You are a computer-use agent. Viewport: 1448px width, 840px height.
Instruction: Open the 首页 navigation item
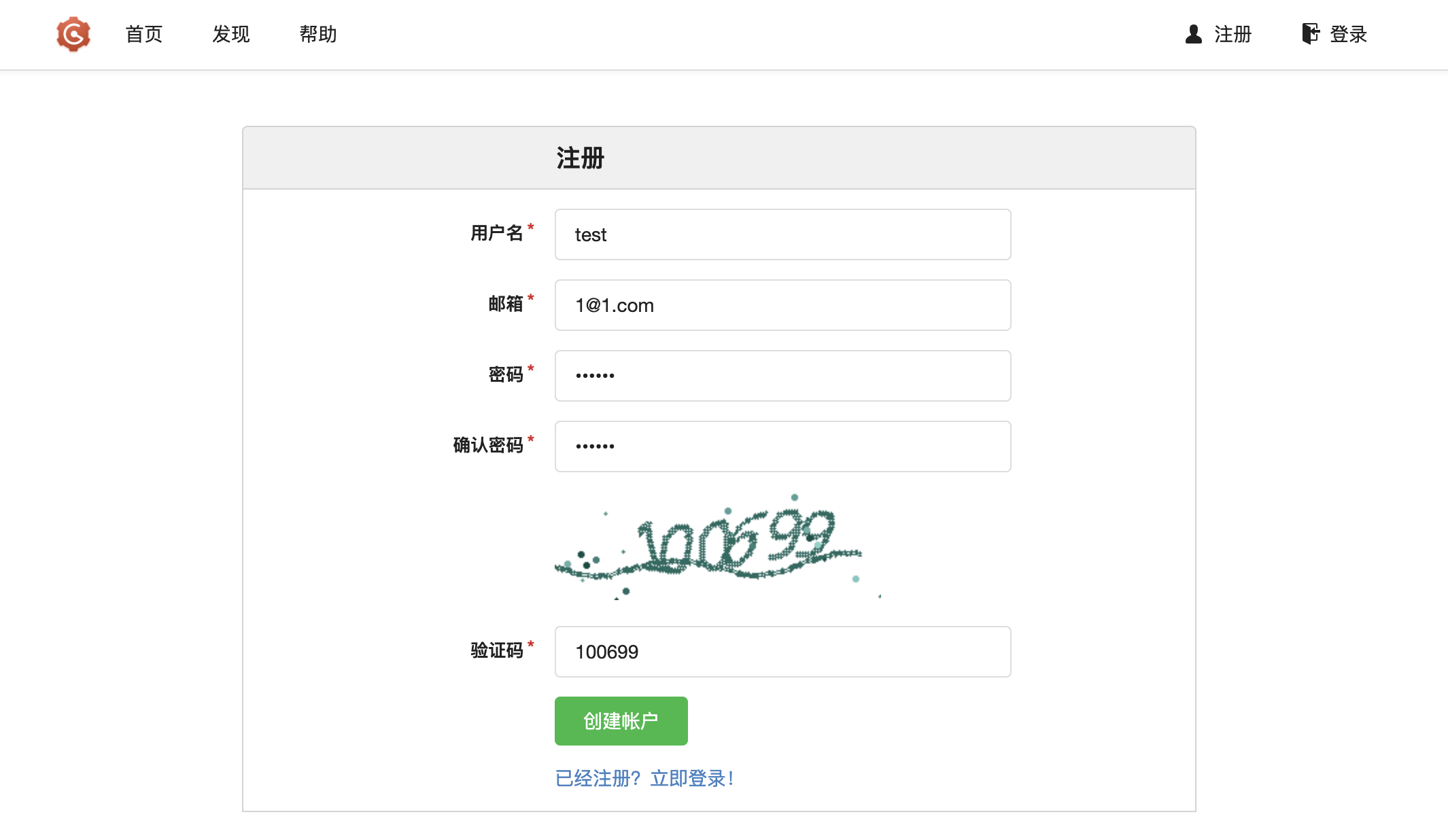point(144,34)
